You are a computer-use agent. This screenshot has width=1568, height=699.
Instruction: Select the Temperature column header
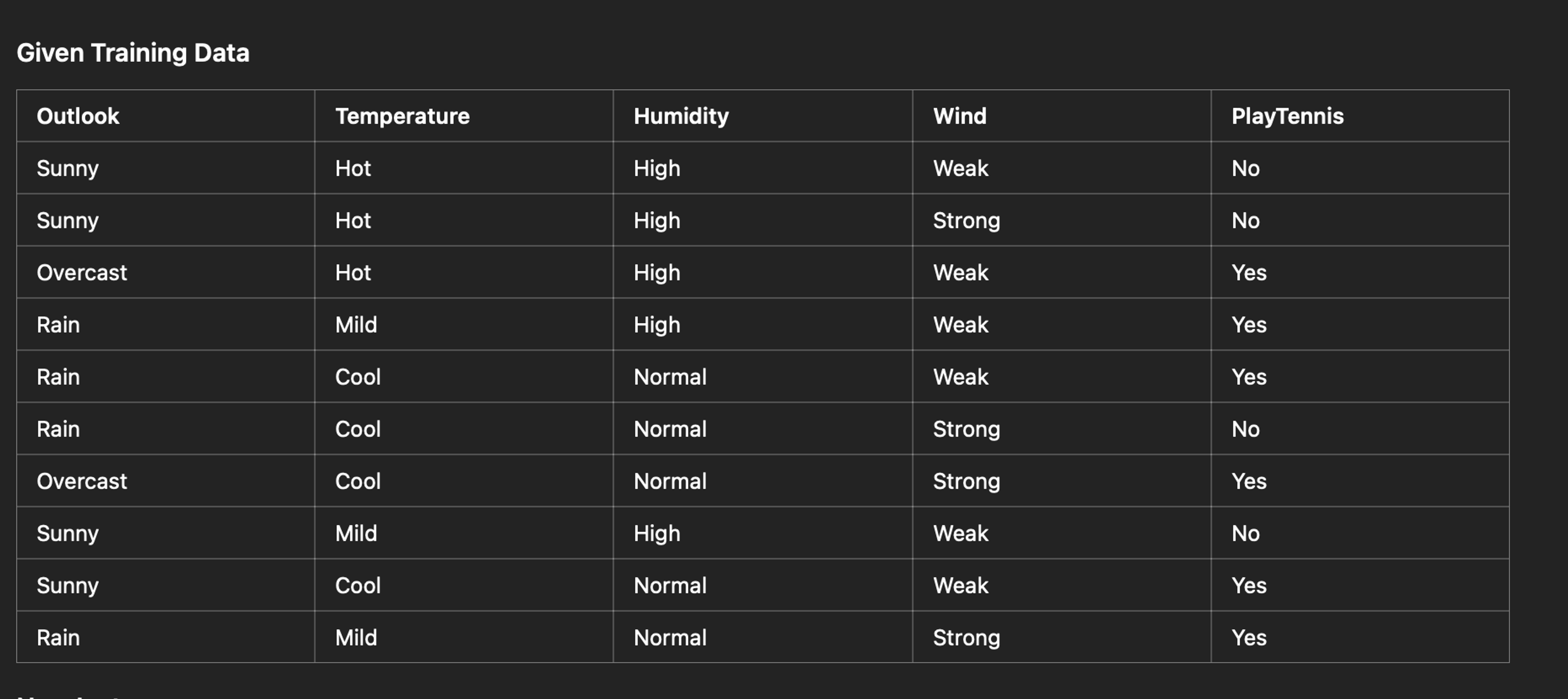click(402, 116)
